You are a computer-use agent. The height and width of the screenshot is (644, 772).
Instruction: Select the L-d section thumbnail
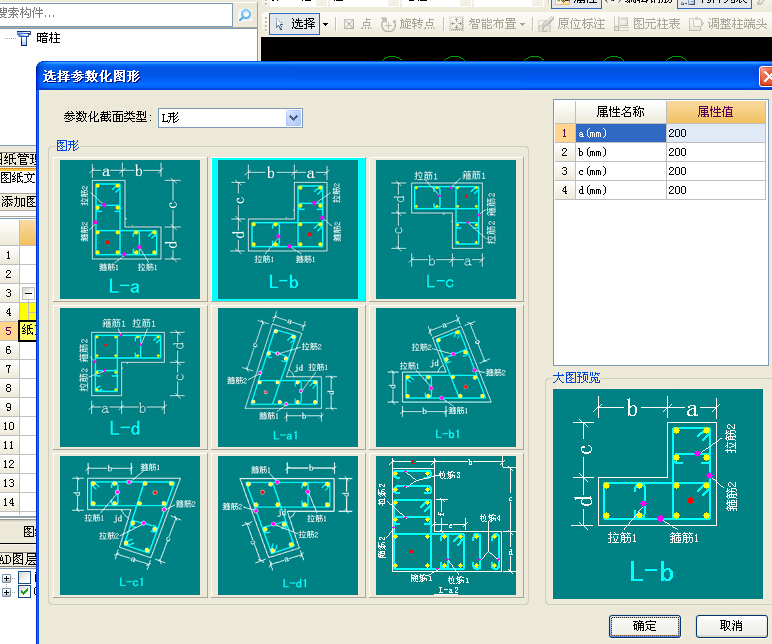(x=130, y=377)
